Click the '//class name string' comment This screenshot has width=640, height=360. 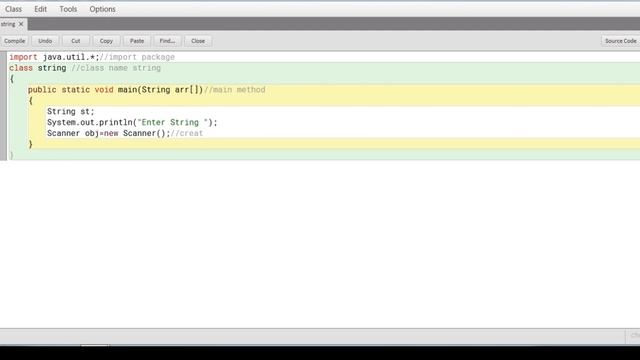(116, 68)
